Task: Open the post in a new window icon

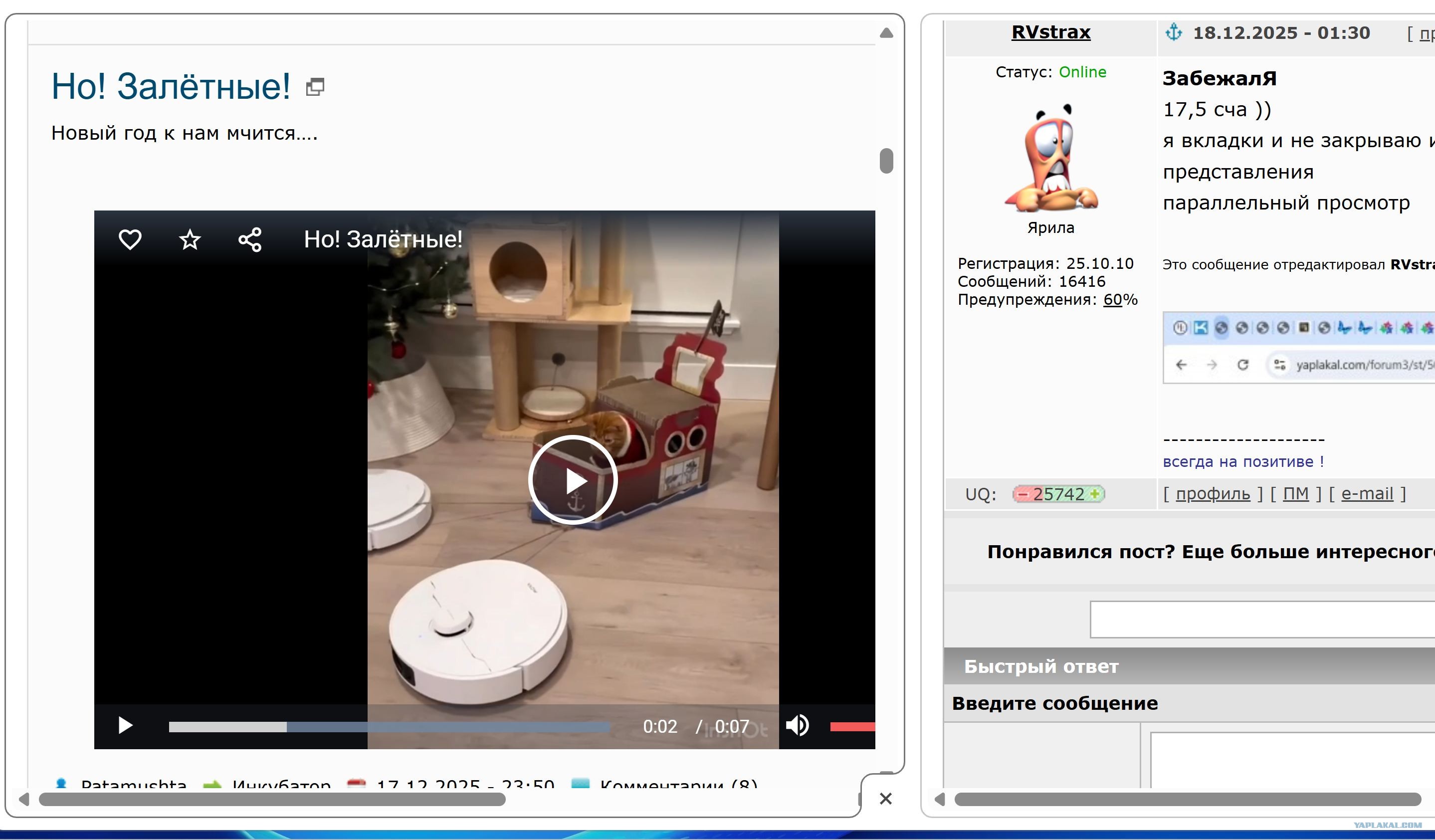Action: point(315,87)
